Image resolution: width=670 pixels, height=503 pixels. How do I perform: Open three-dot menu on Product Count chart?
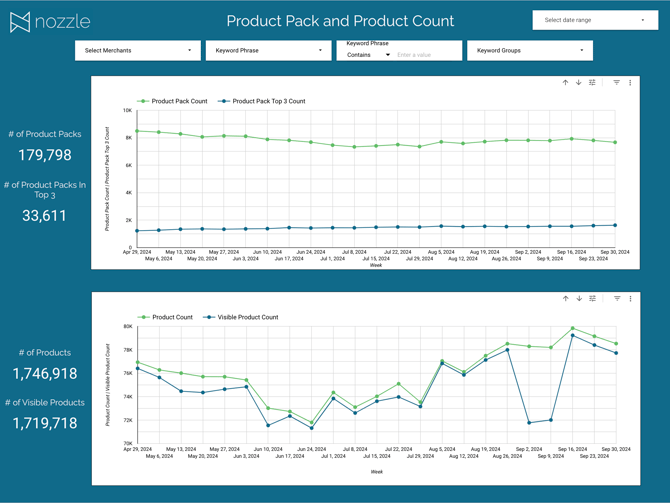(630, 299)
